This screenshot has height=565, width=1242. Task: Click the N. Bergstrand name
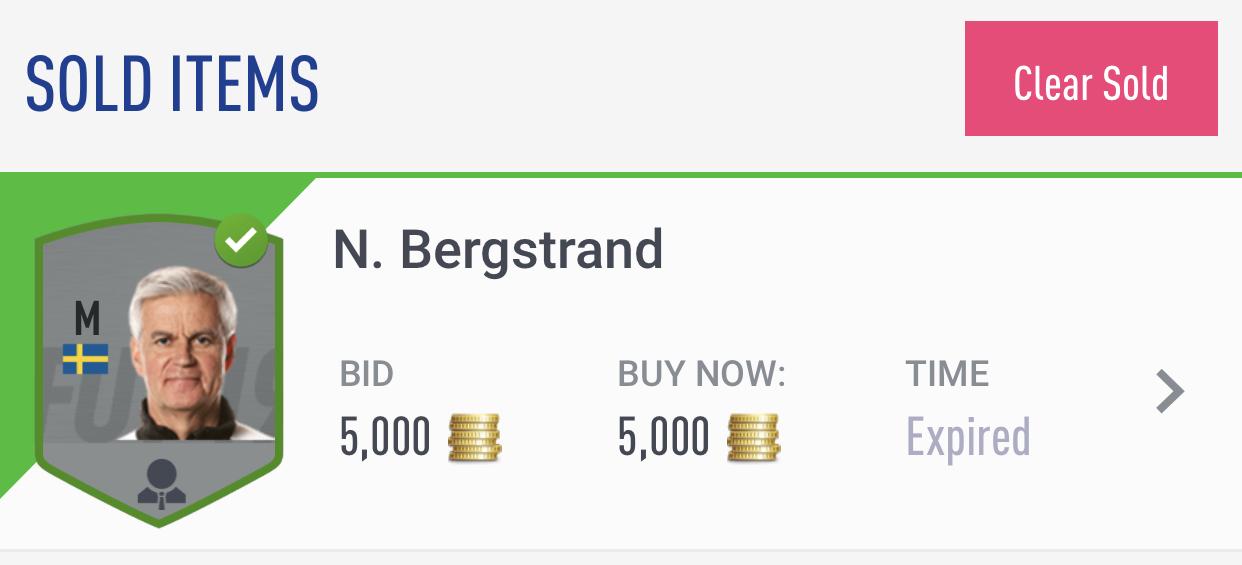(x=497, y=249)
